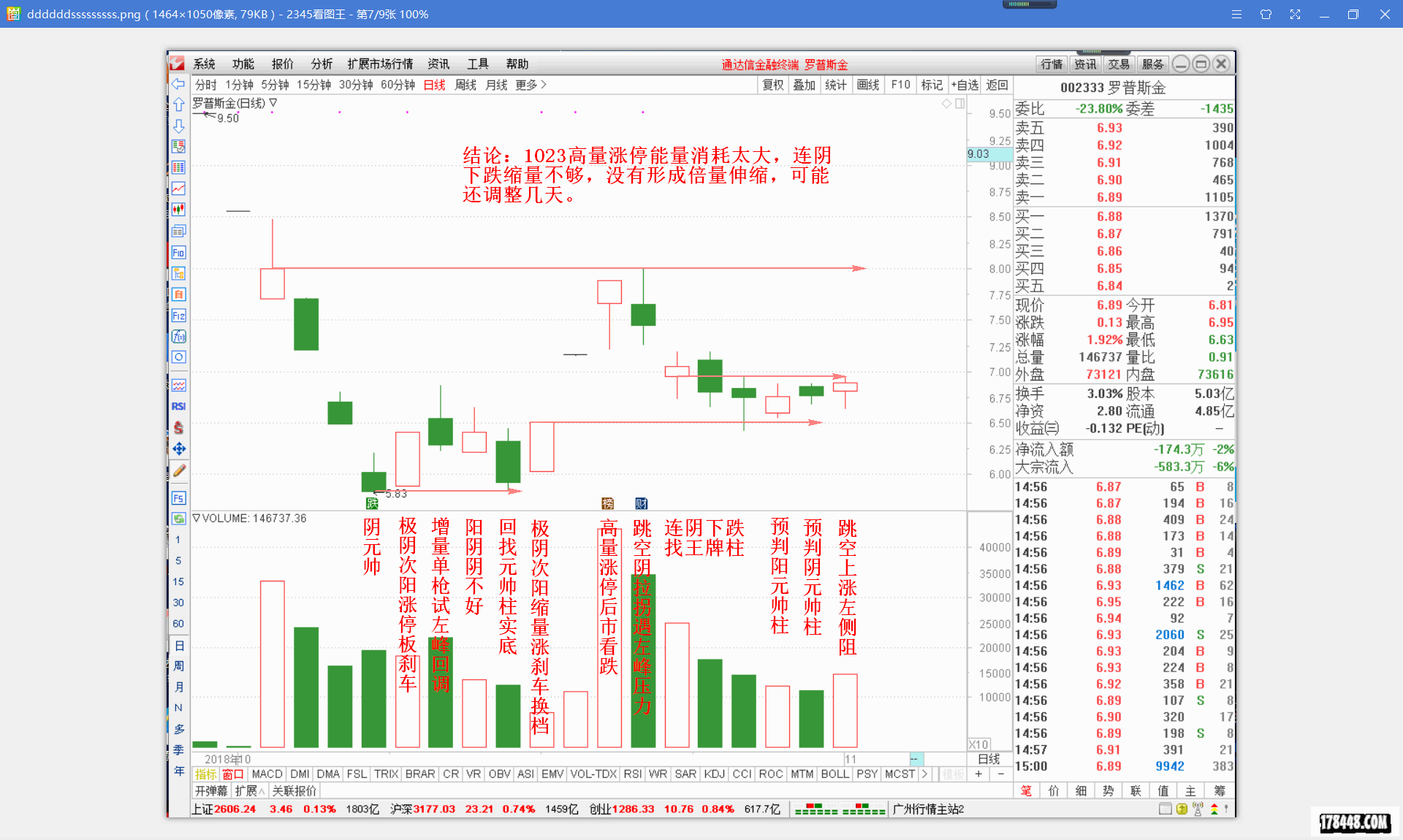The width and height of the screenshot is (1403, 840).
Task: Click the green refresh icon in sidebar
Action: pos(178,519)
